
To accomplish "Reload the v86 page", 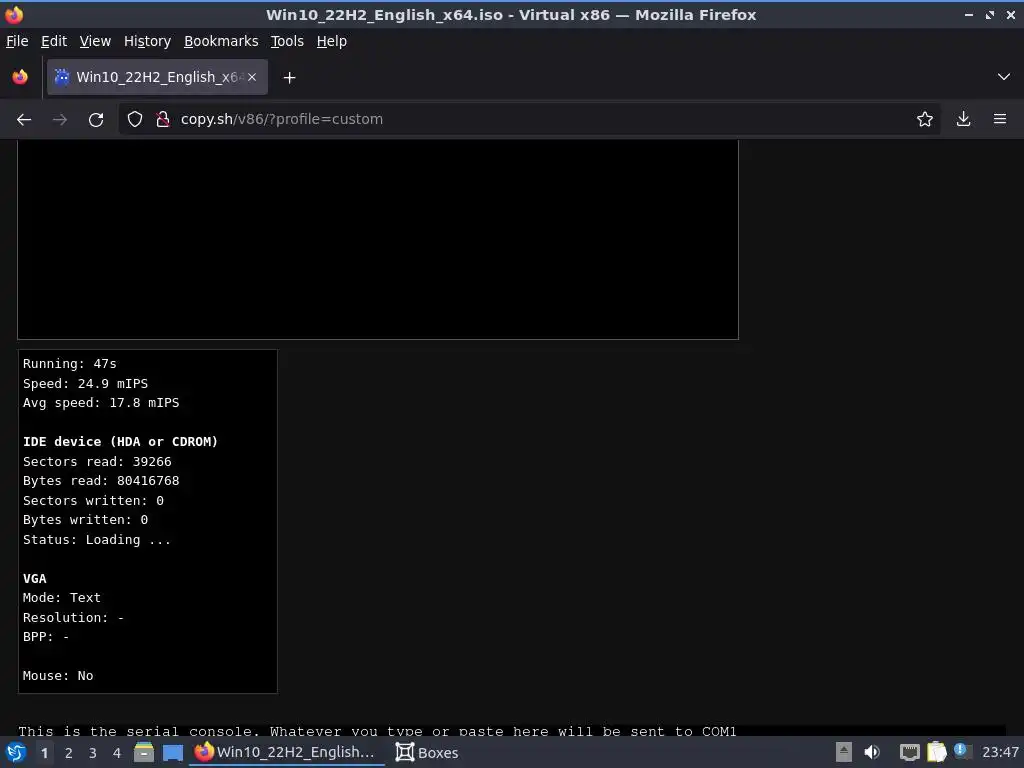I will click(96, 120).
